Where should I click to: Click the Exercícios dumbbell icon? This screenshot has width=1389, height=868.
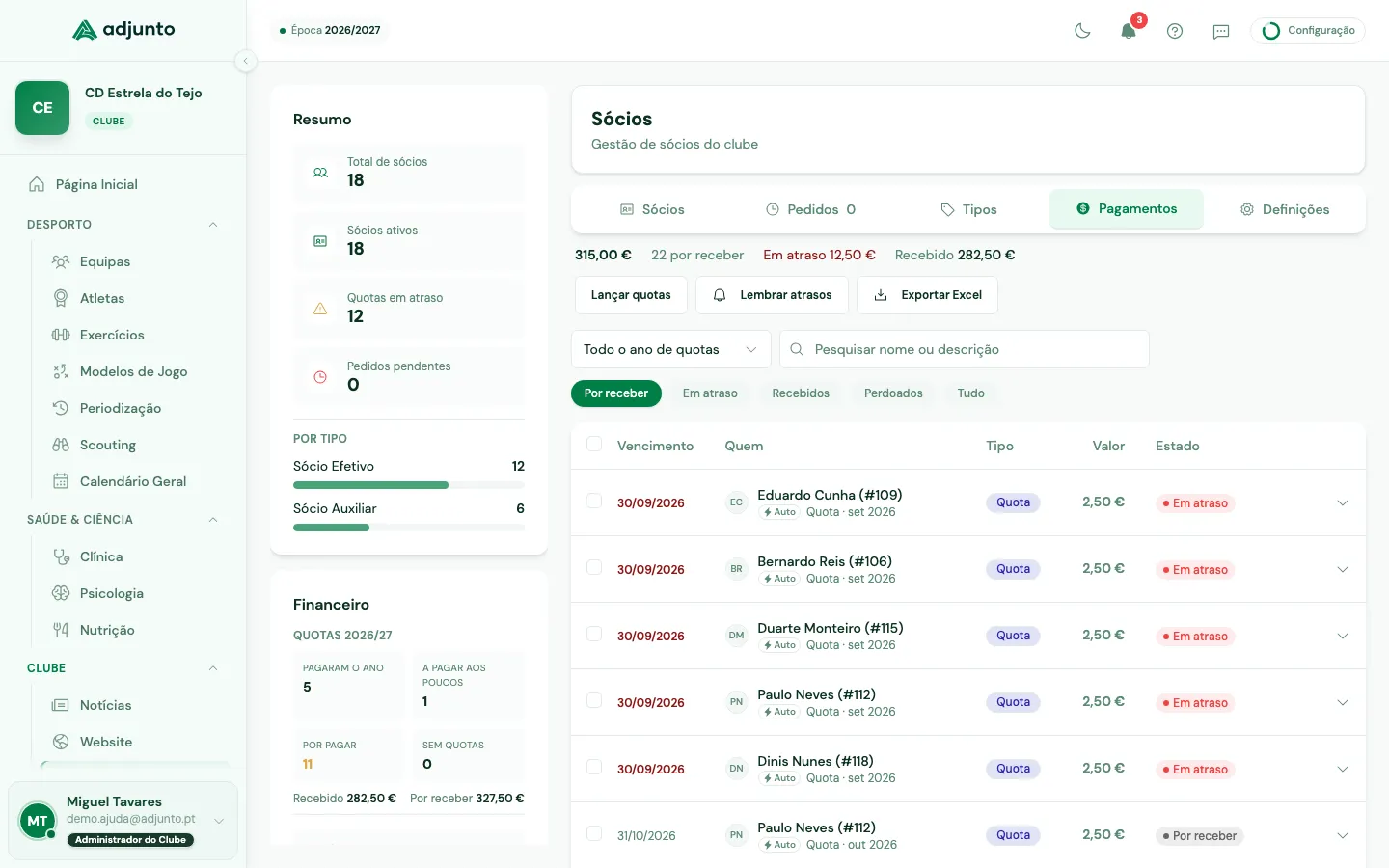coord(61,335)
